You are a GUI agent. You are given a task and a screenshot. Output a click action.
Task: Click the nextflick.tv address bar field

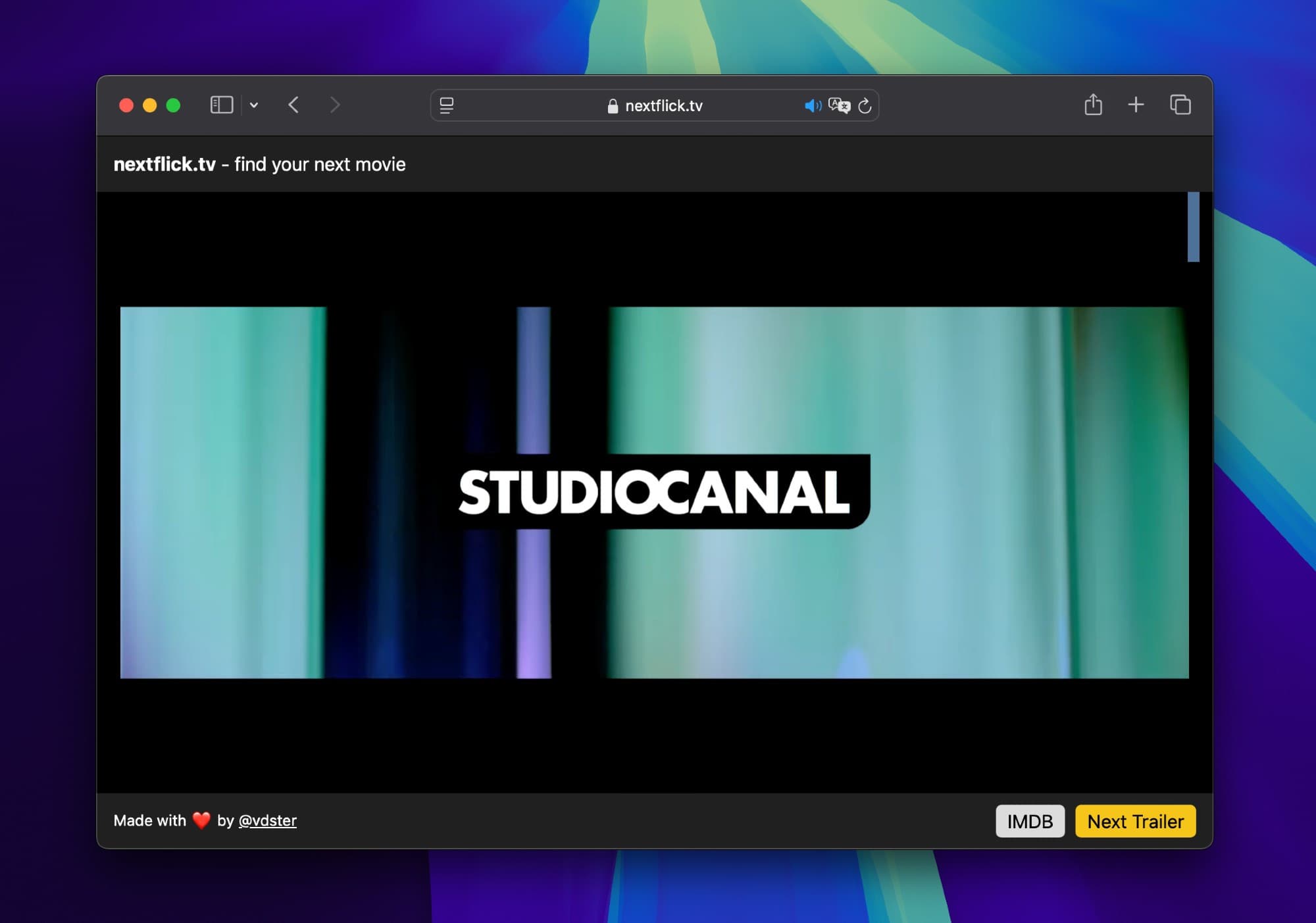click(x=663, y=105)
